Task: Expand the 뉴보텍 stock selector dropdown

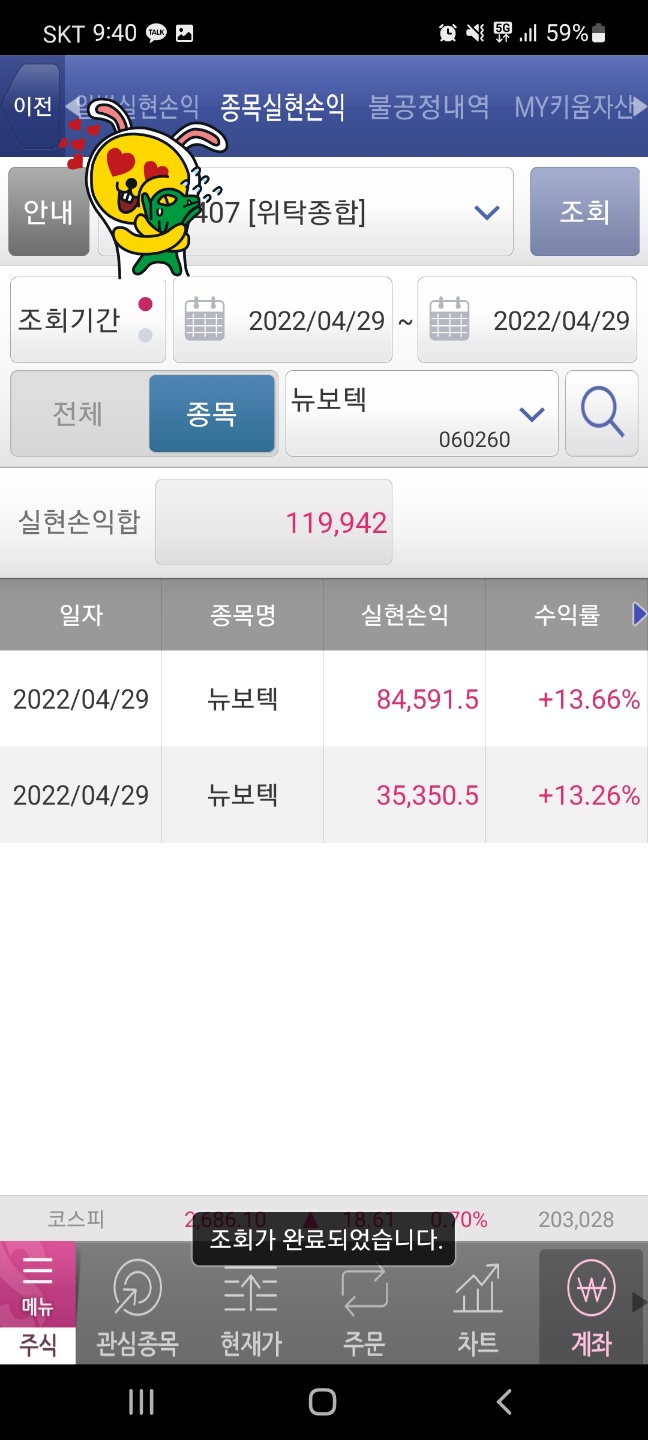Action: pyautogui.click(x=531, y=413)
